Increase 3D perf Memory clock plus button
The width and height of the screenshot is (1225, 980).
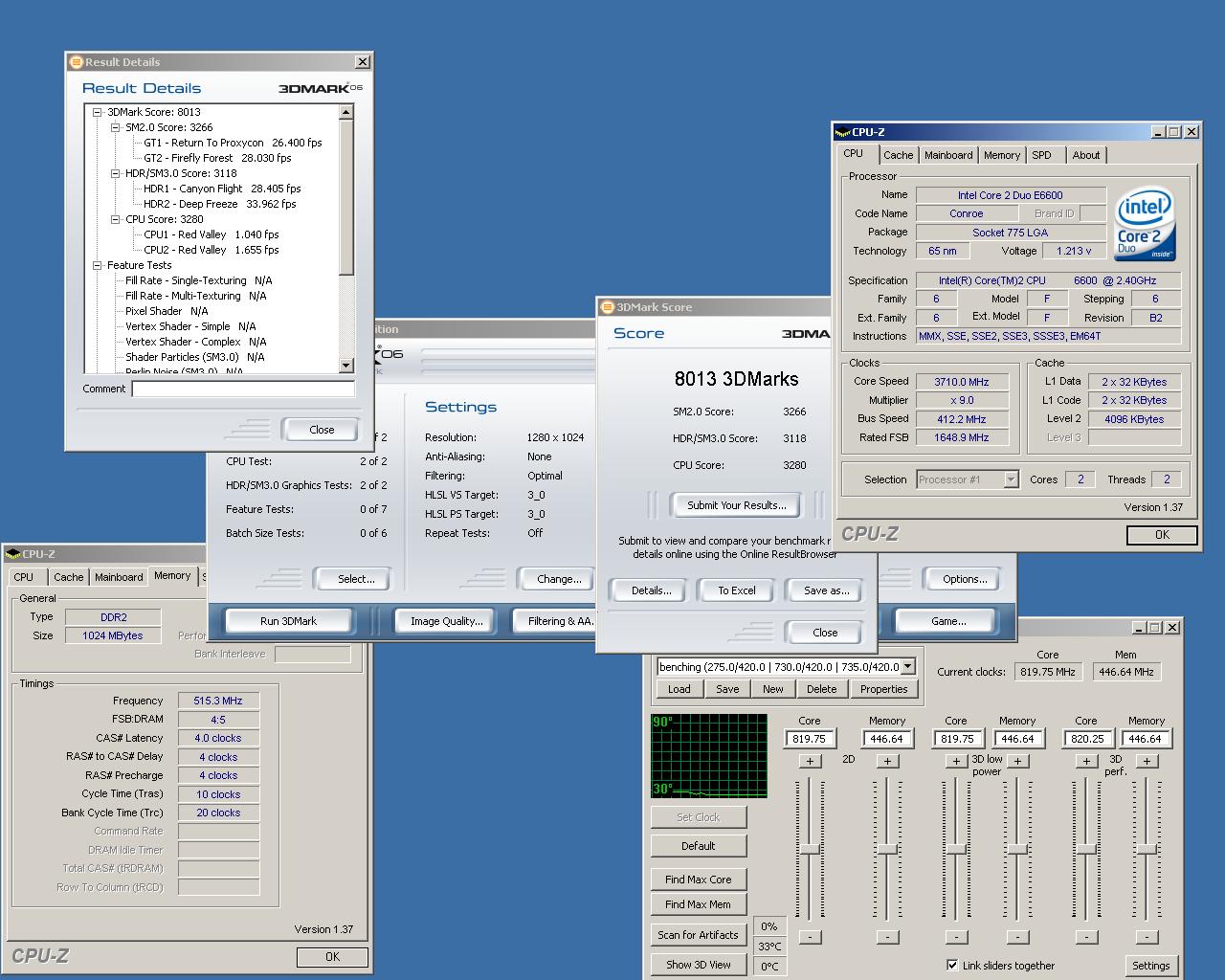pyautogui.click(x=1147, y=761)
